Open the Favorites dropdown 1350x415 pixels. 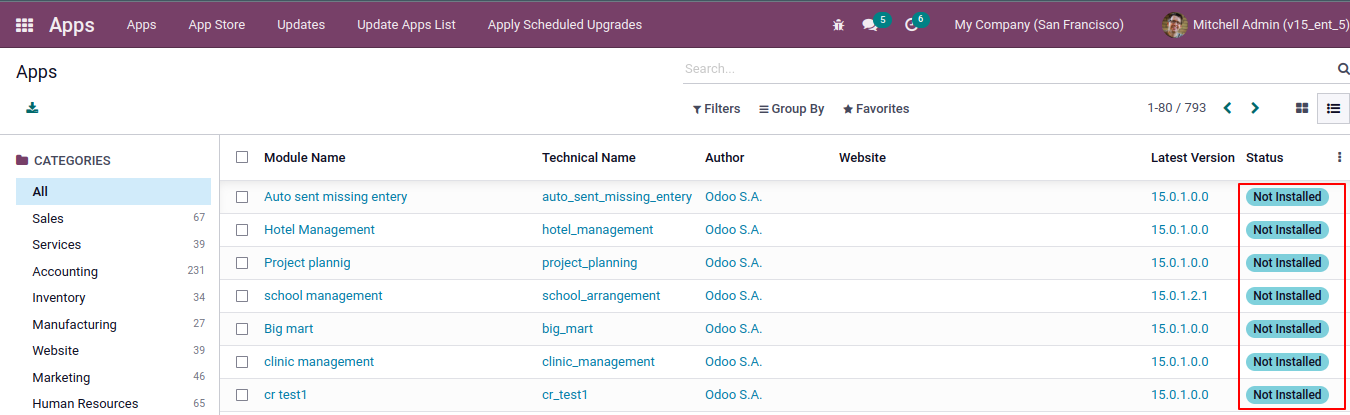coord(876,109)
